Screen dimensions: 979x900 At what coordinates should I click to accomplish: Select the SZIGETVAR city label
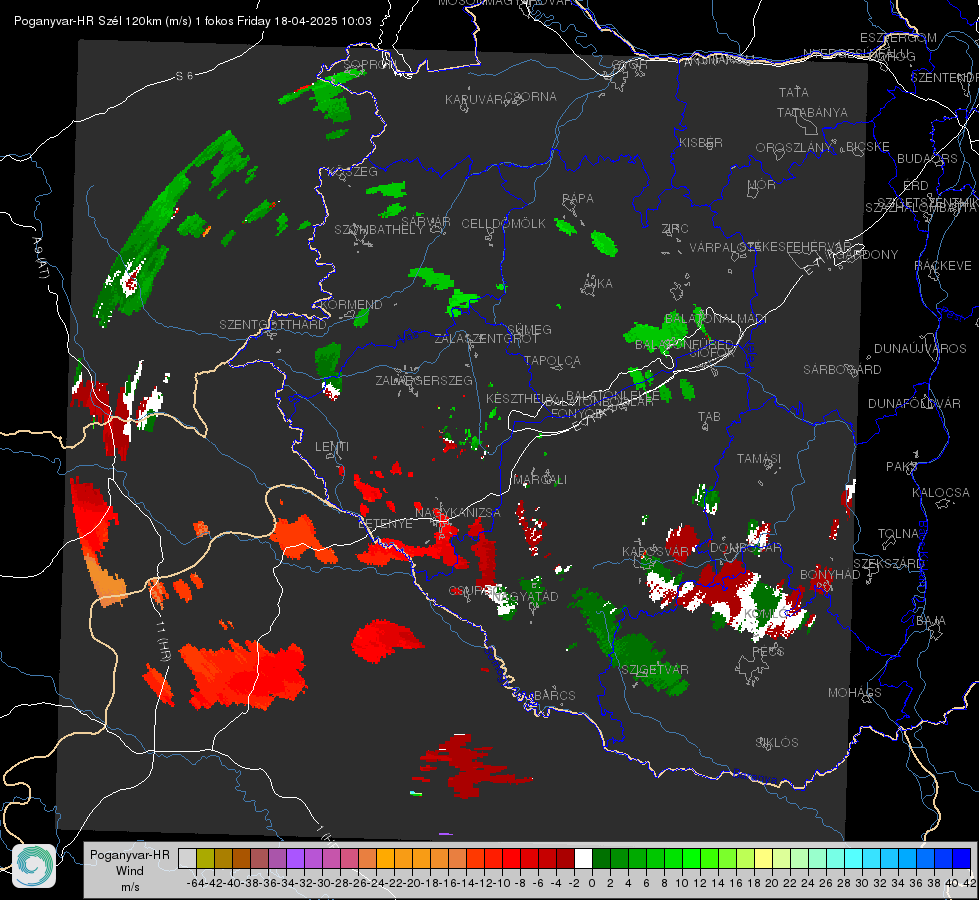tap(654, 670)
